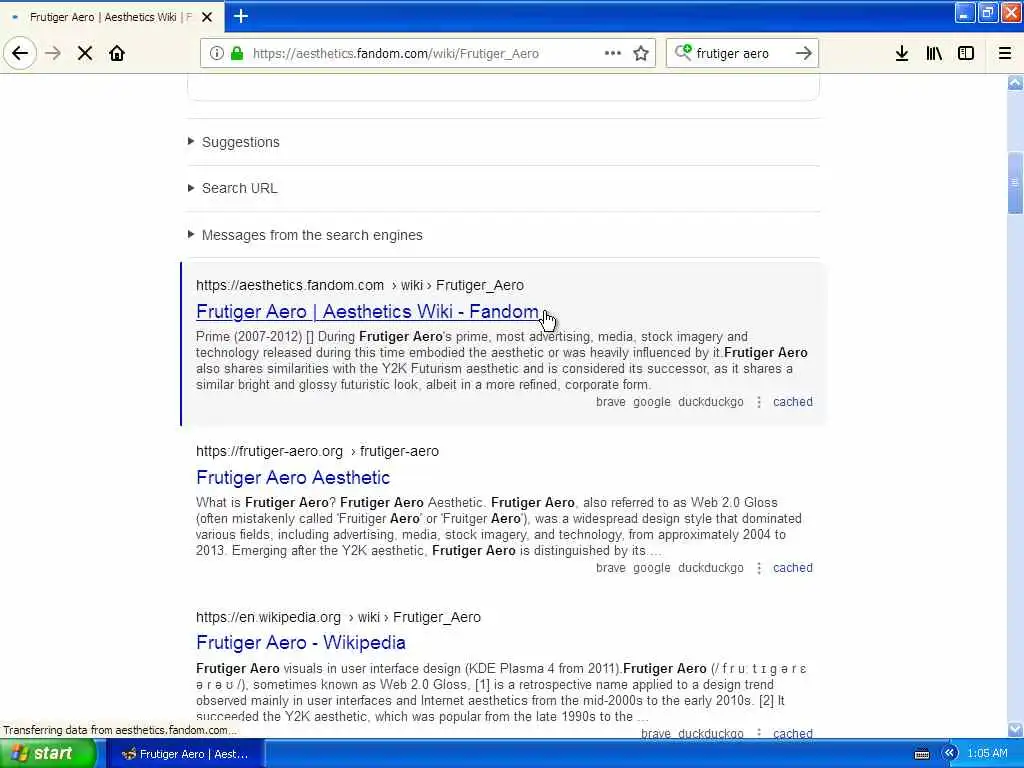Open the Firefox home page icon
The image size is (1024, 768).
point(117,53)
